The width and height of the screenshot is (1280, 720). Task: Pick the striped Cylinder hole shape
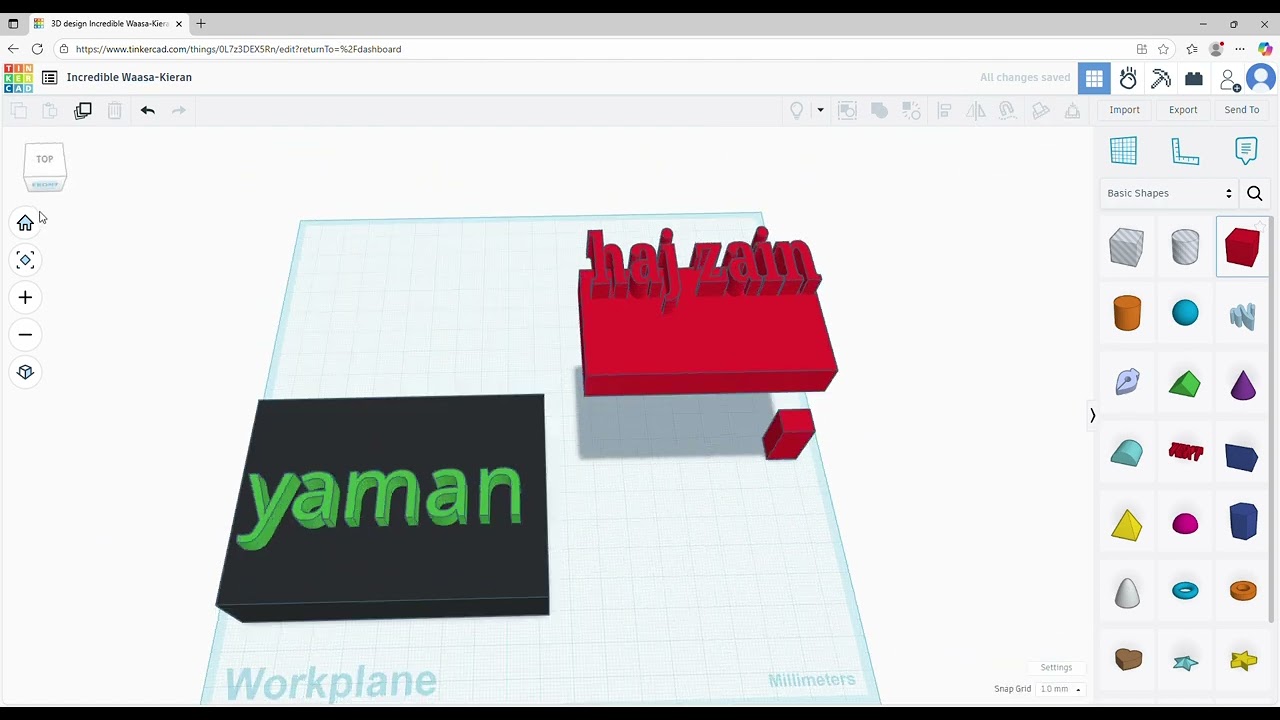[x=1185, y=247]
